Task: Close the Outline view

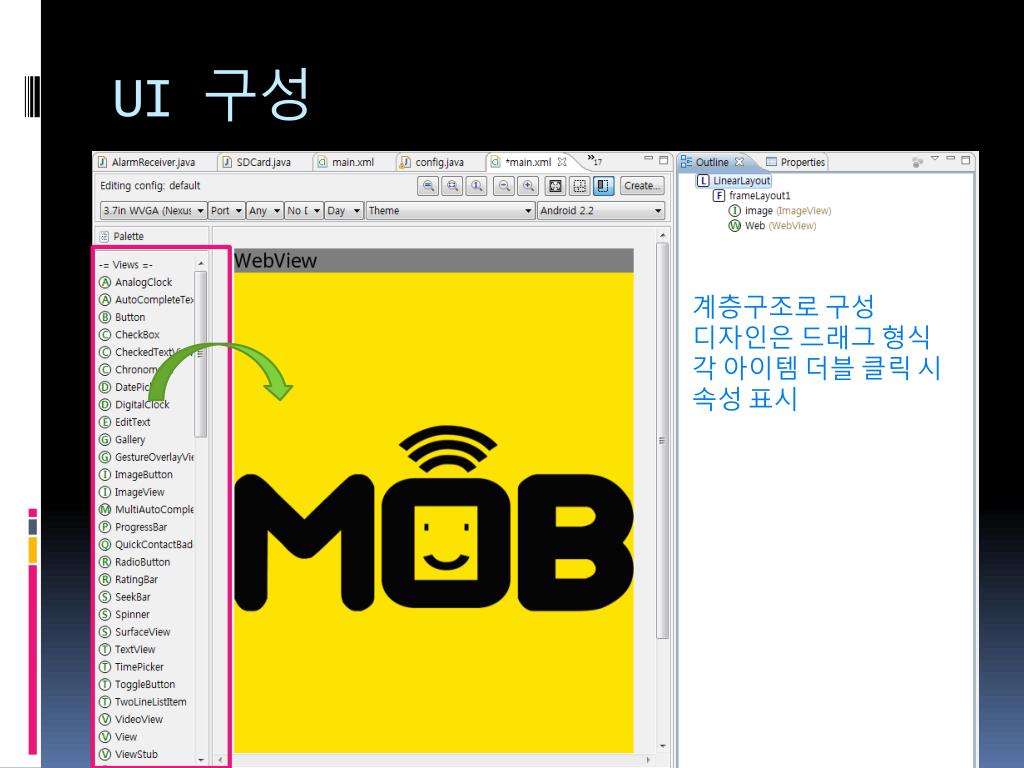Action: tap(739, 161)
